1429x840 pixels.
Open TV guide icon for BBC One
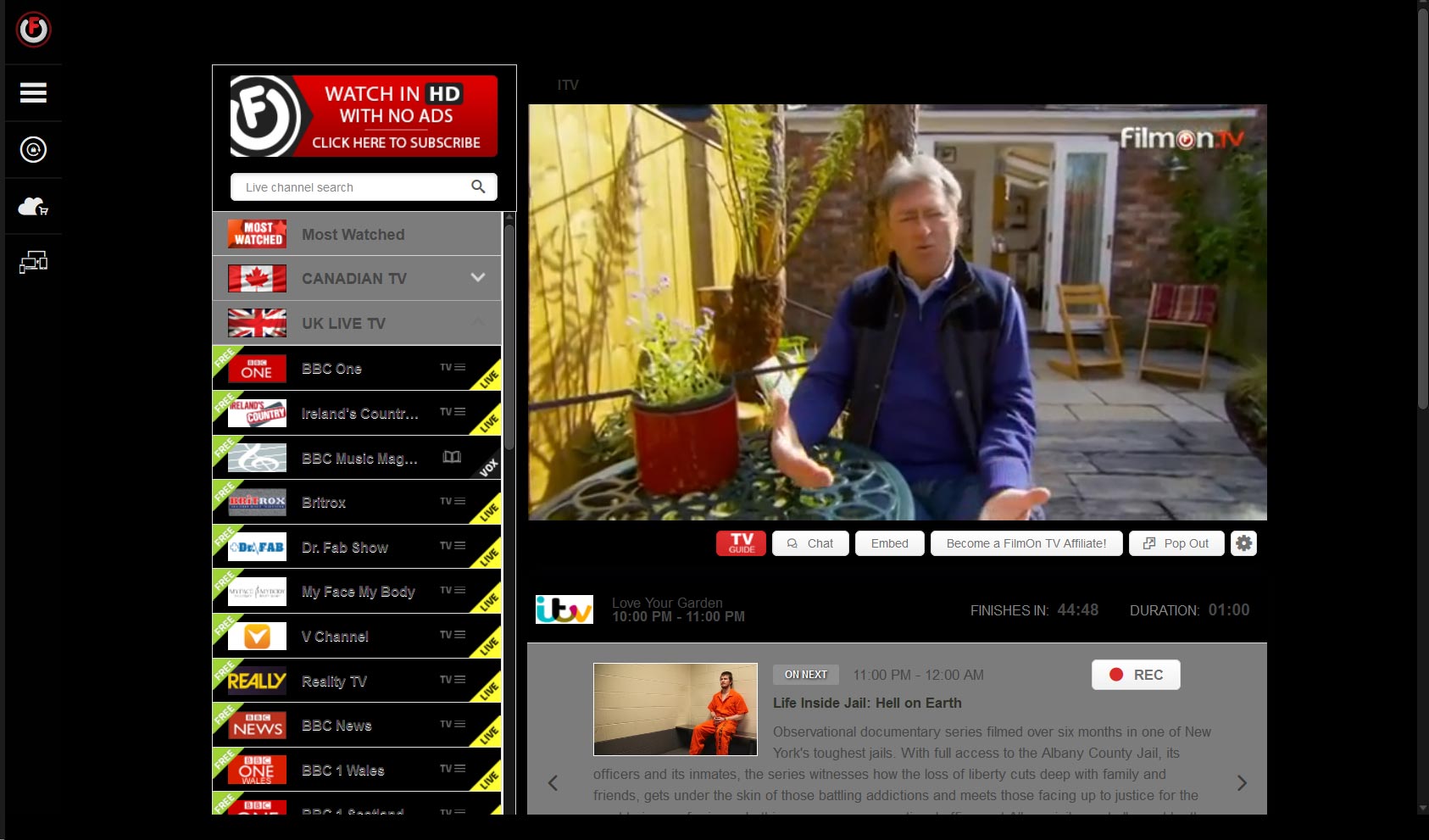pos(453,367)
